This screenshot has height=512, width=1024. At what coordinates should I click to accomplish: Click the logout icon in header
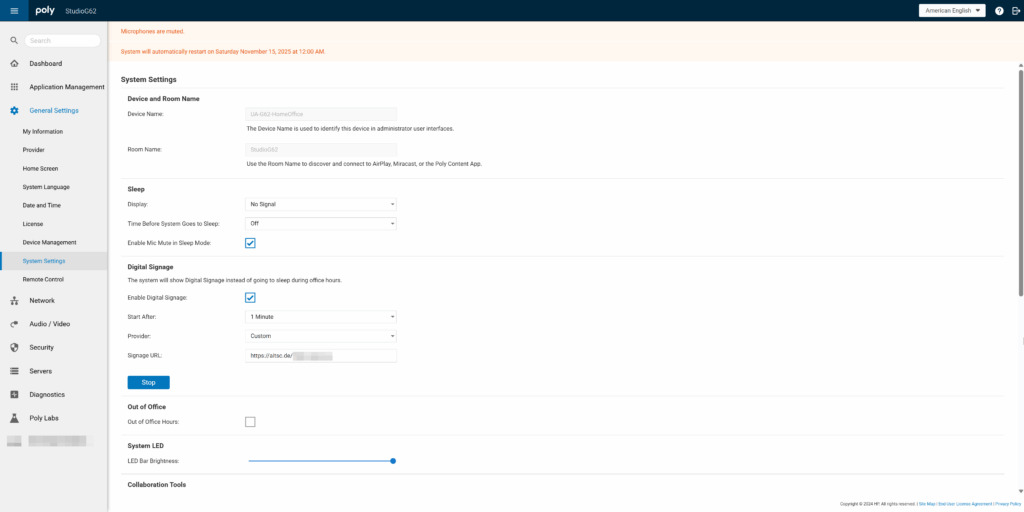1015,10
